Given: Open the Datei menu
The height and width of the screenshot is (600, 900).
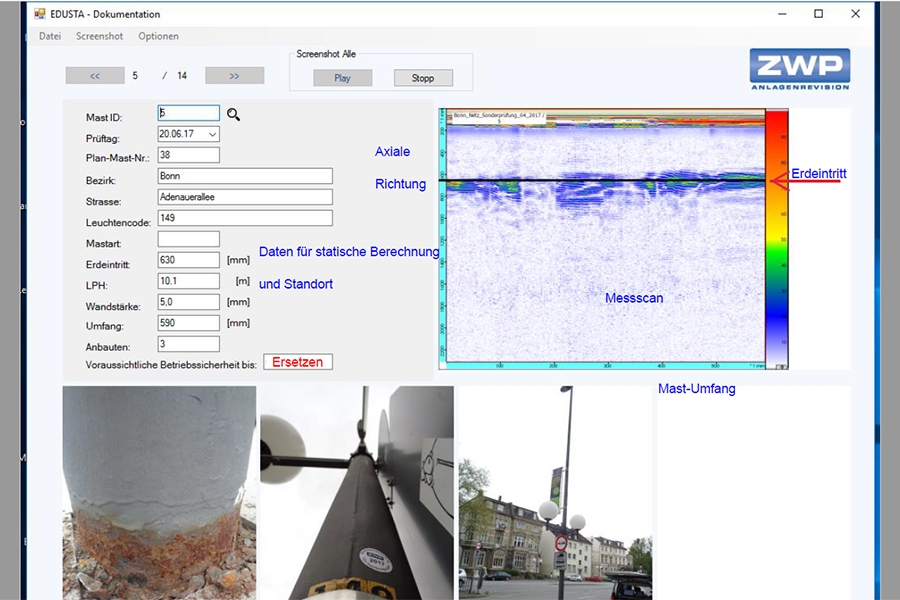Looking at the screenshot, I should point(50,36).
